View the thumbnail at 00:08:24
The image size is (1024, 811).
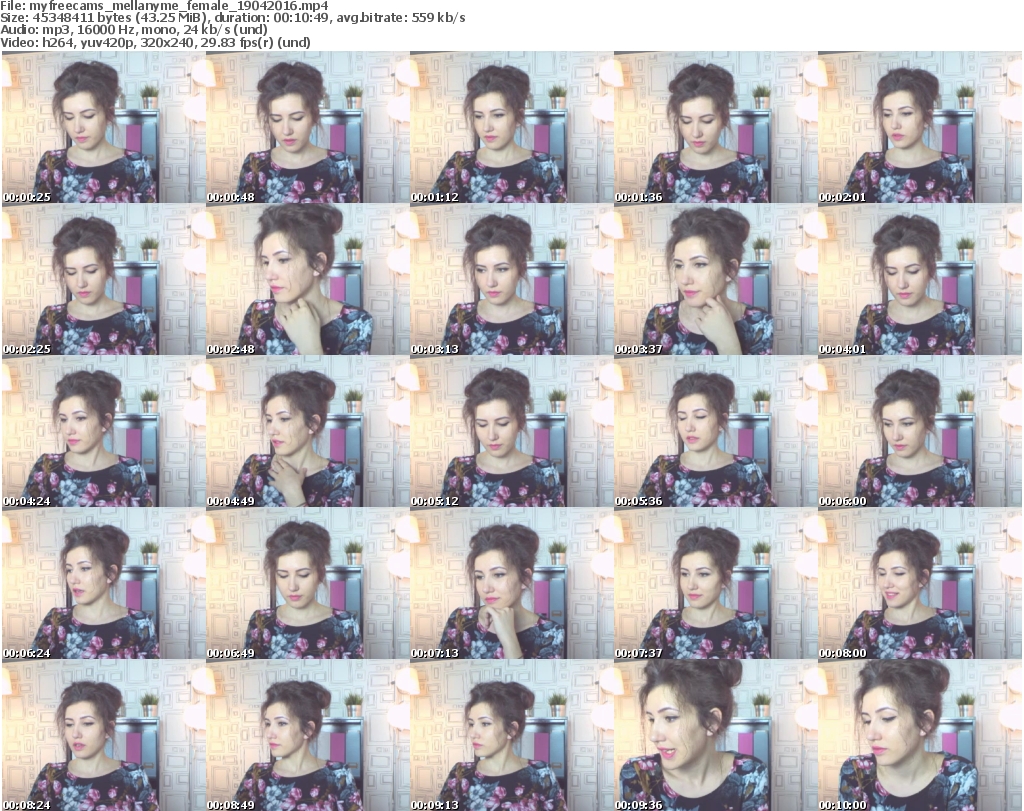pyautogui.click(x=104, y=735)
